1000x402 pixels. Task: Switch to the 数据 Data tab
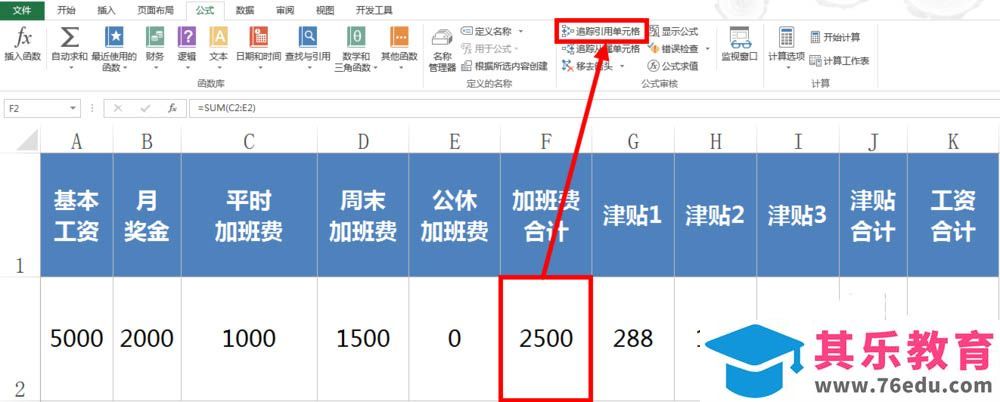(245, 11)
